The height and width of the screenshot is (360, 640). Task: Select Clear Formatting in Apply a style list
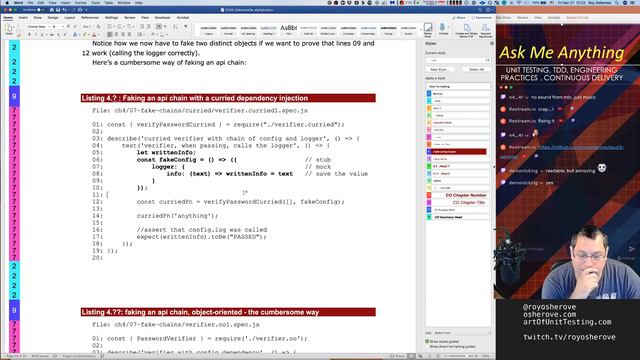(x=458, y=87)
